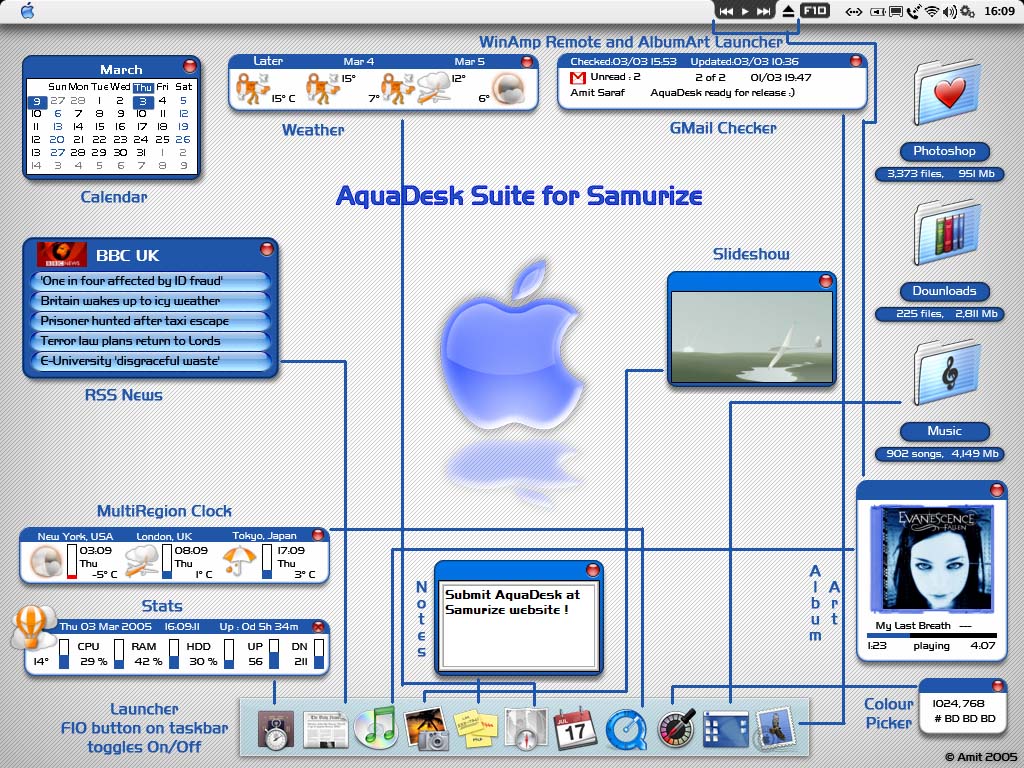1024x768 pixels.
Task: Click day 17 in the March calendar
Action: coord(142,126)
